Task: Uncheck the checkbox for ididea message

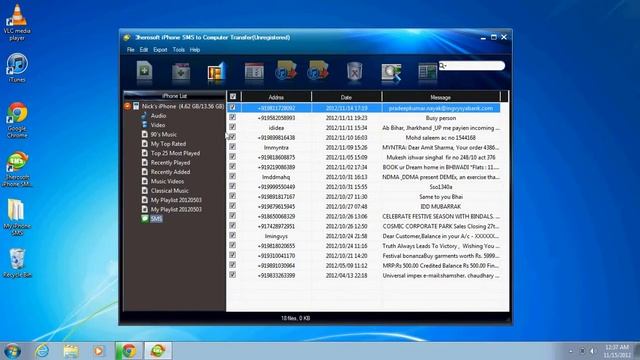Action: [232, 127]
